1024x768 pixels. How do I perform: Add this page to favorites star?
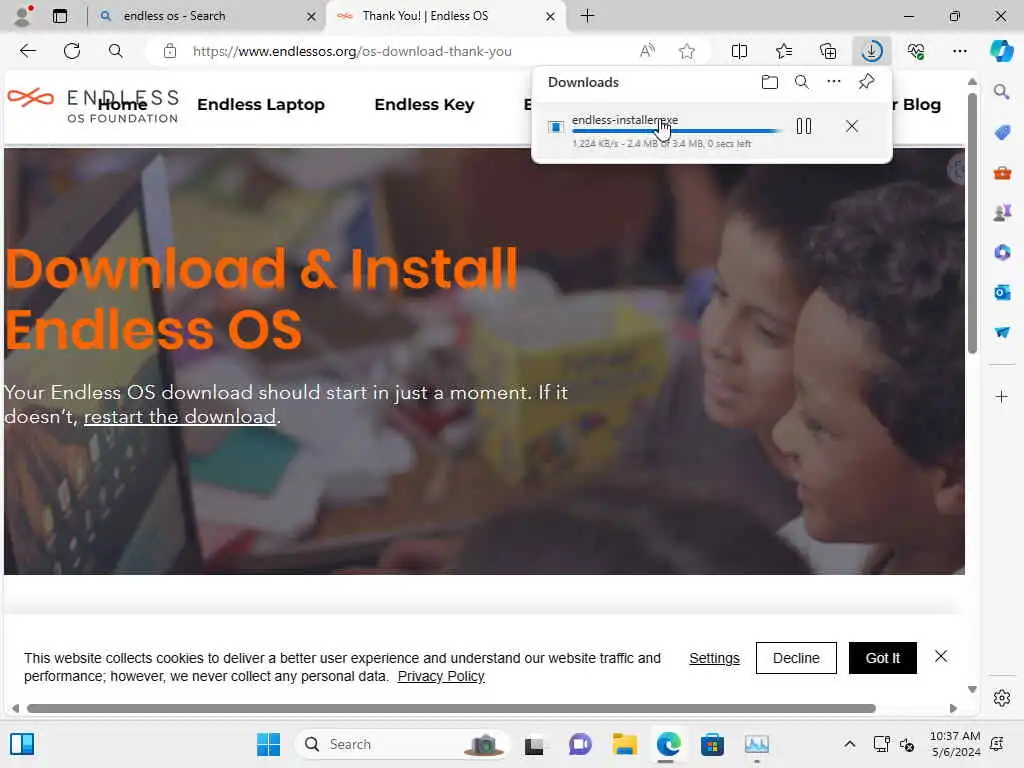pyautogui.click(x=686, y=51)
